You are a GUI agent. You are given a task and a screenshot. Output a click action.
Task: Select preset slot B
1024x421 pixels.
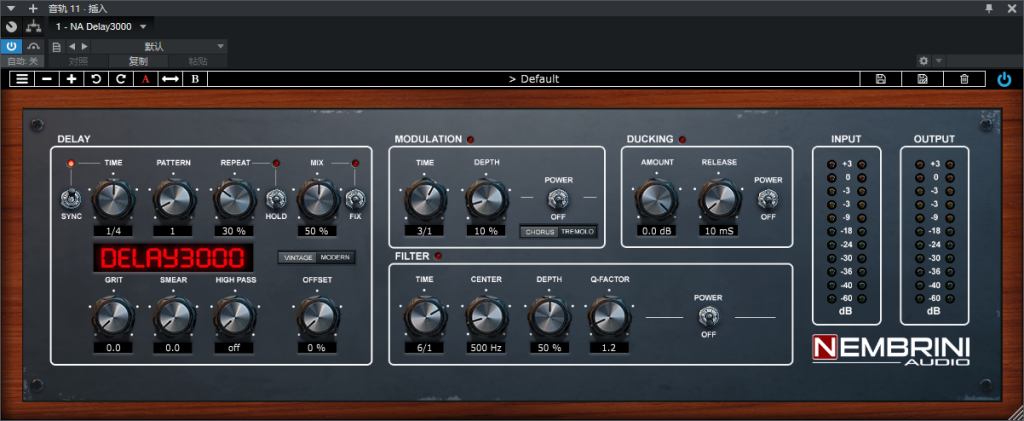[x=195, y=79]
